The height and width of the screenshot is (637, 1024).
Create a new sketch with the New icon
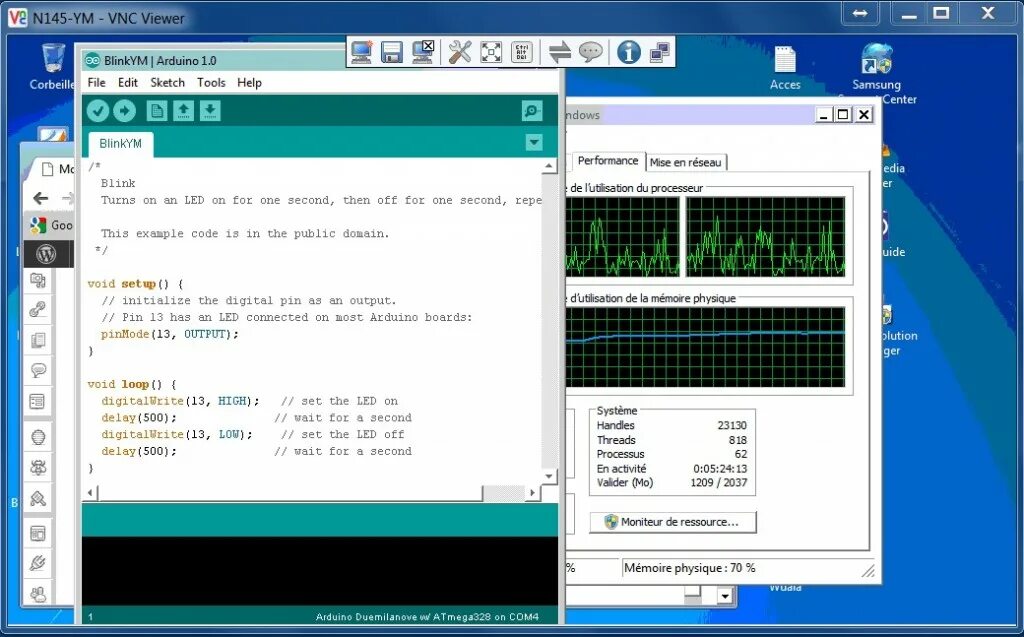point(157,111)
